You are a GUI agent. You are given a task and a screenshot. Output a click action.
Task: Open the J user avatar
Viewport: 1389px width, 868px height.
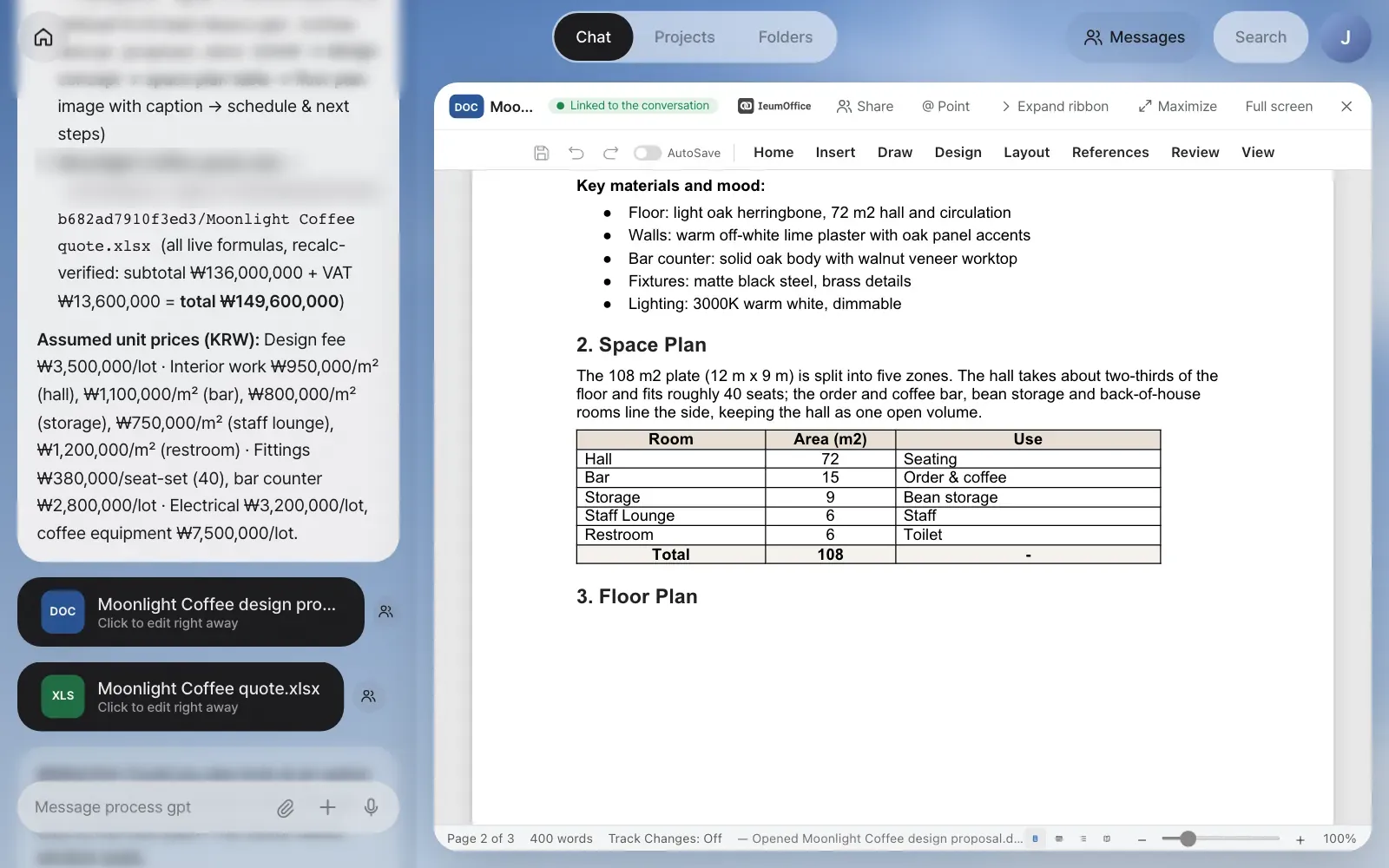pyautogui.click(x=1346, y=37)
